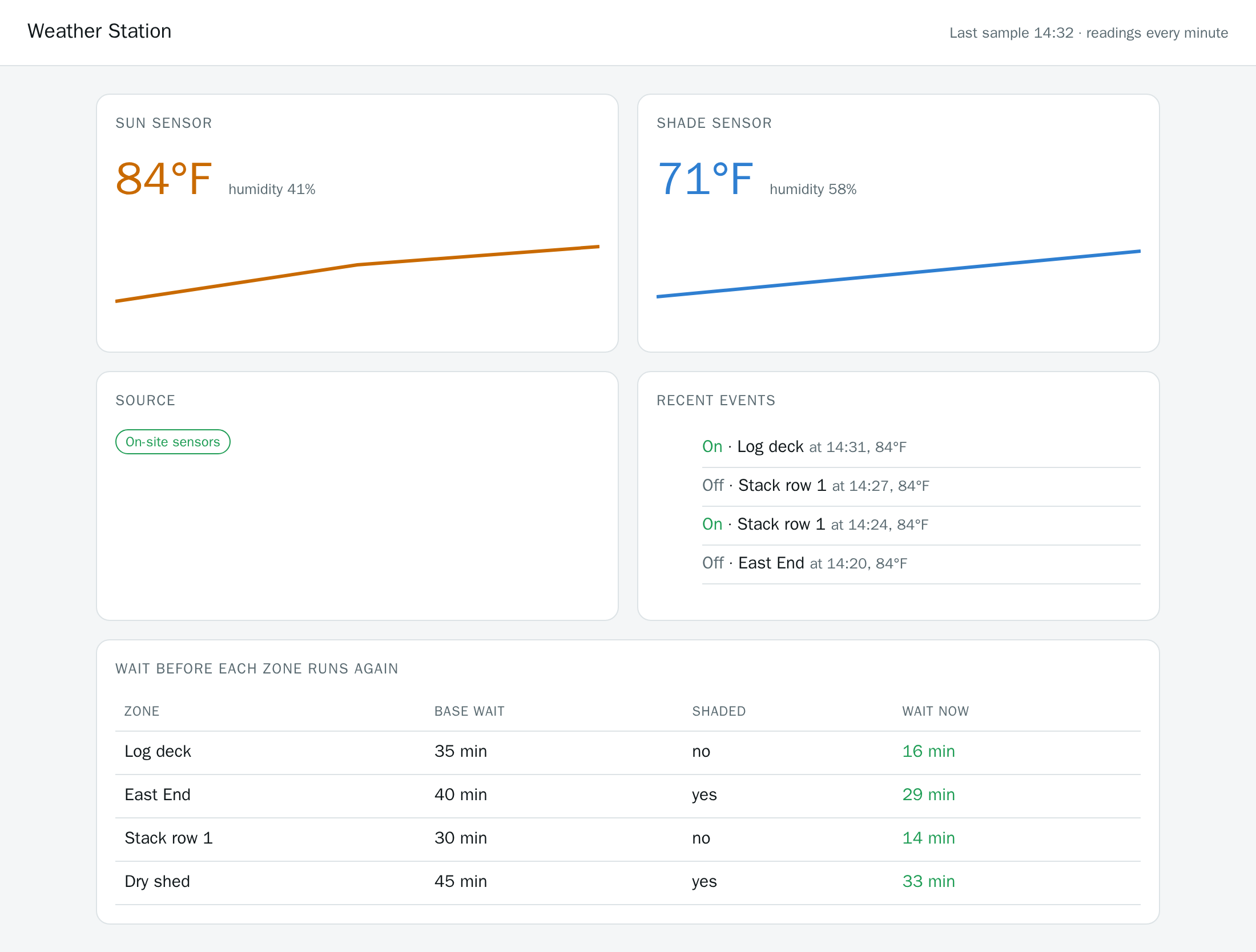Click the 14 min wait now value
Screen dimensions: 1256x952
[x=928, y=838]
